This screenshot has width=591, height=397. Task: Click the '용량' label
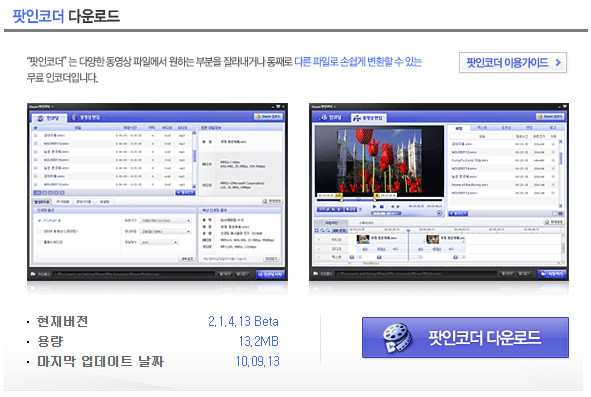coord(50,342)
